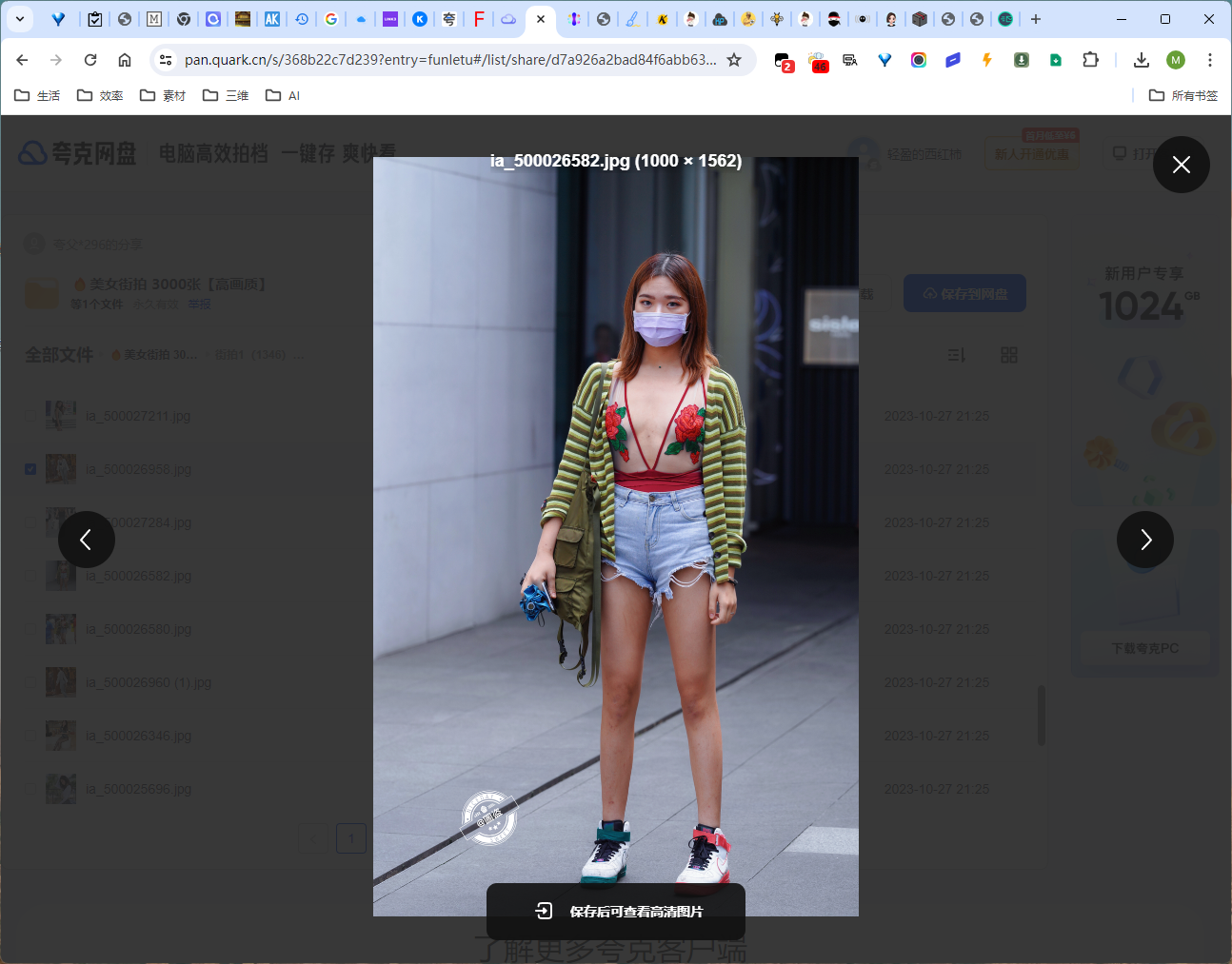1232x964 pixels.
Task: Open the browser Downloads icon
Action: tap(1141, 60)
